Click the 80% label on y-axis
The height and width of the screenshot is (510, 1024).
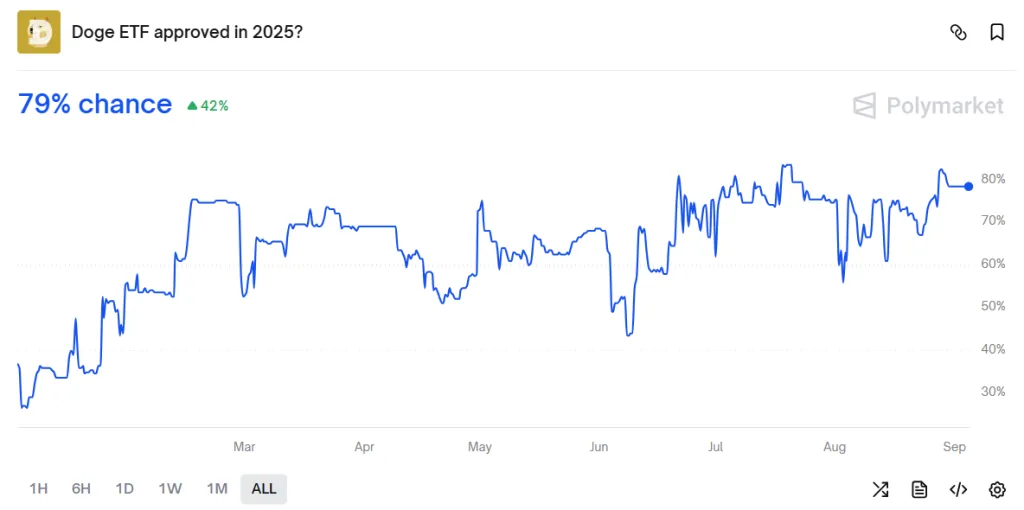pos(993,179)
